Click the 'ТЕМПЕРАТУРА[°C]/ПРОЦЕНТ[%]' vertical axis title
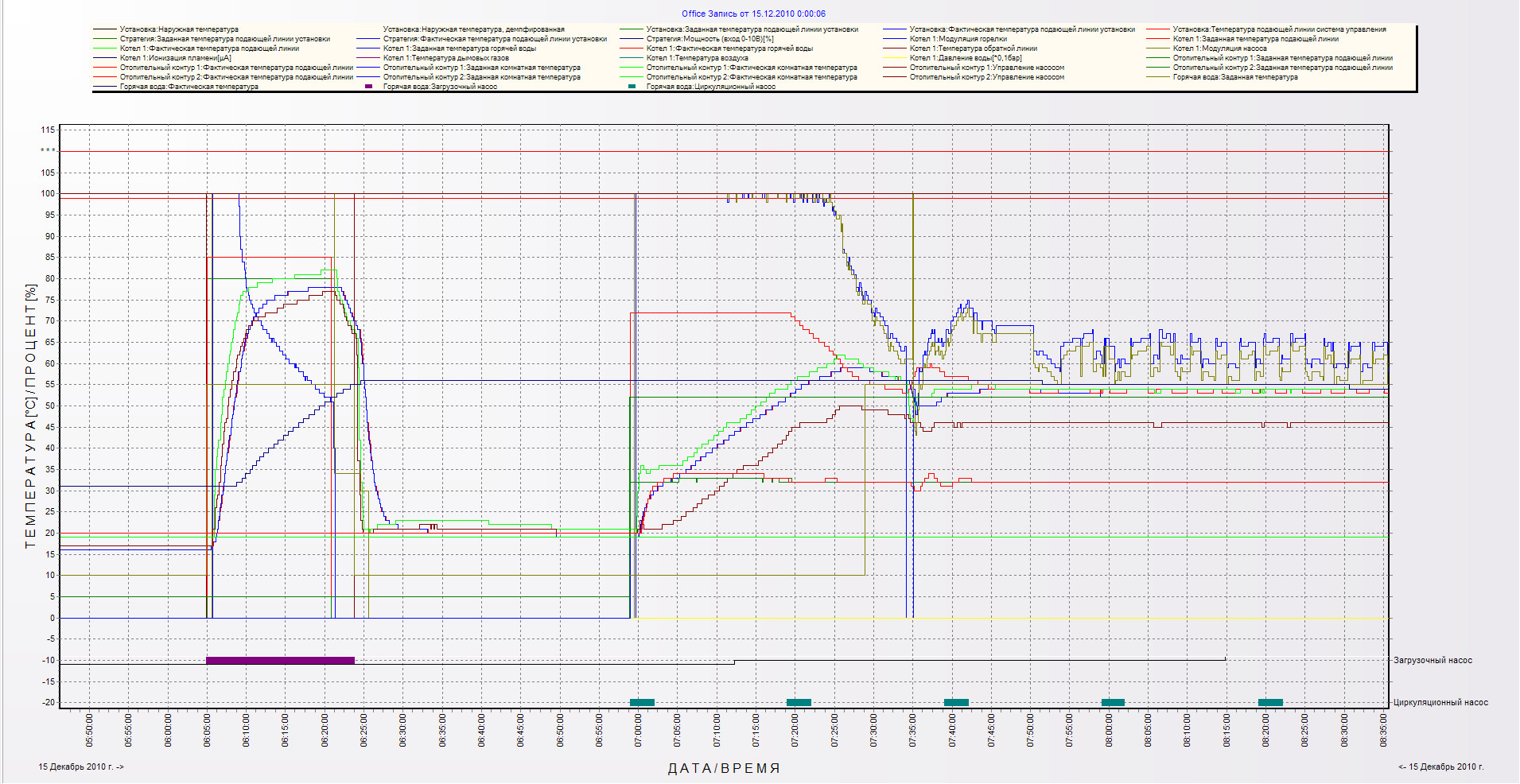 (31, 416)
